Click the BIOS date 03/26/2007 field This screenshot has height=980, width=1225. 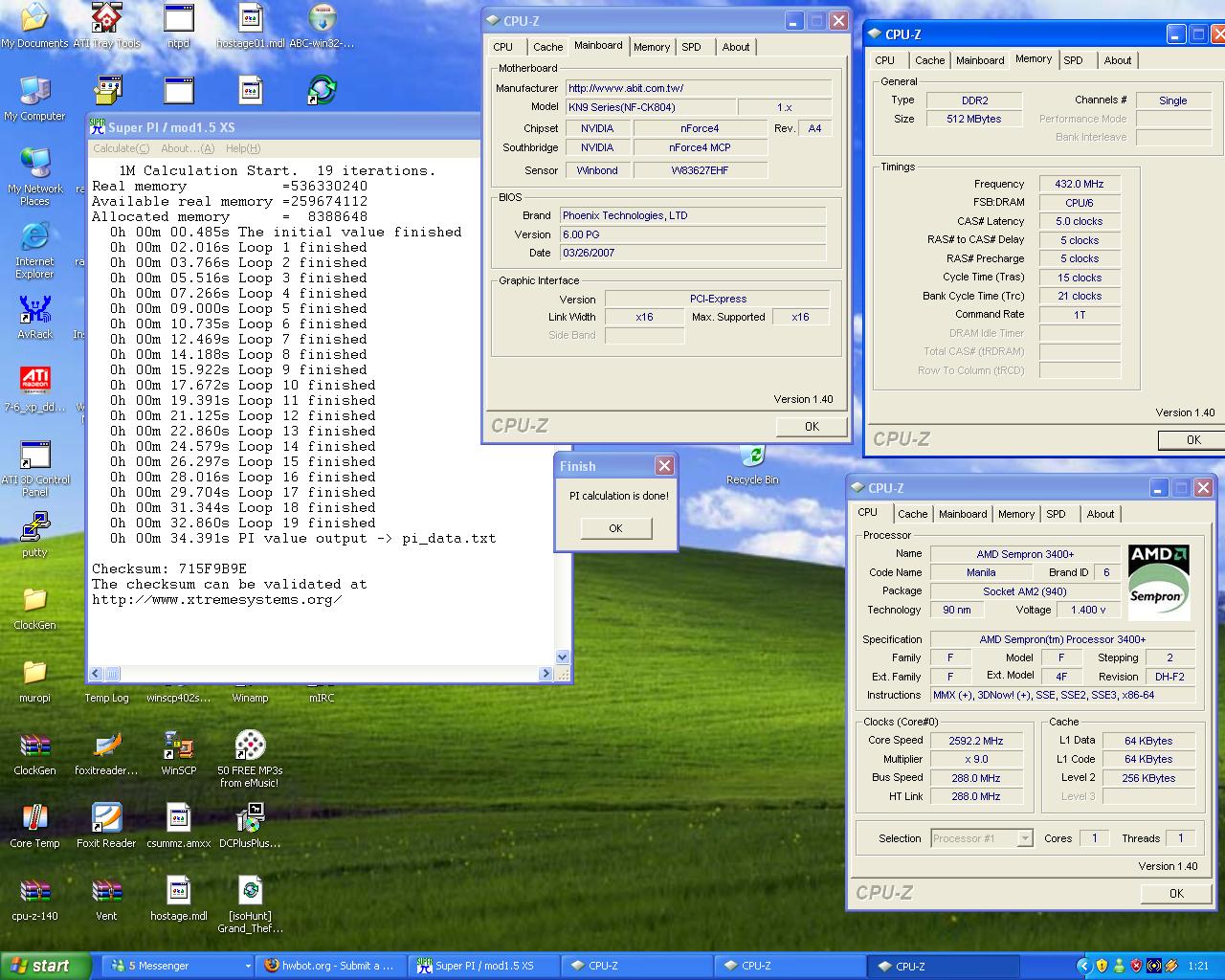coord(691,253)
